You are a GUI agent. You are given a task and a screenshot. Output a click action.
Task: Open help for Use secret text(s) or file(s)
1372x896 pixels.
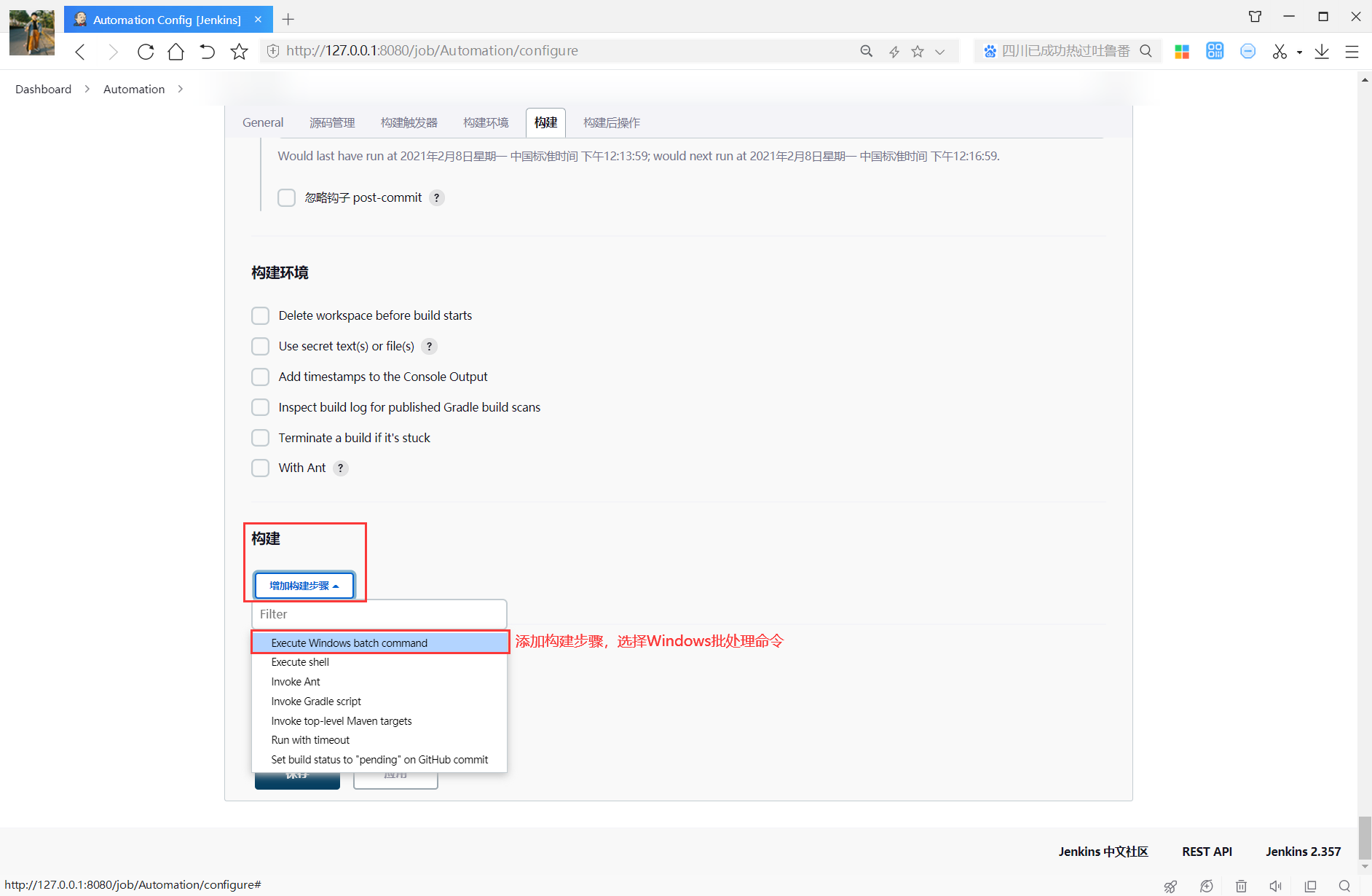point(430,346)
